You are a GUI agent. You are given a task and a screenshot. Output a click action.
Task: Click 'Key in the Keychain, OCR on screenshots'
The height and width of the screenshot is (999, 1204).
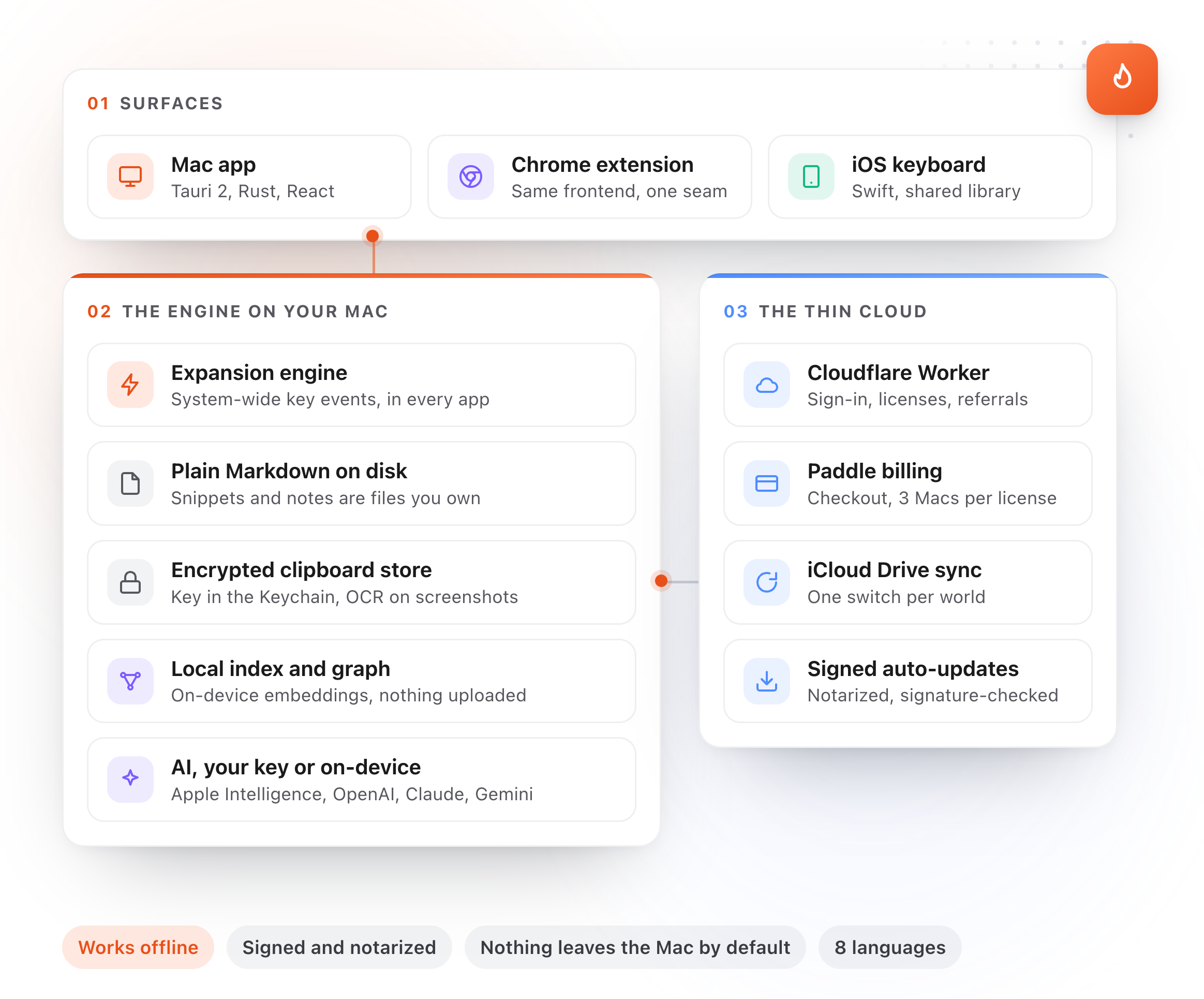coord(344,597)
